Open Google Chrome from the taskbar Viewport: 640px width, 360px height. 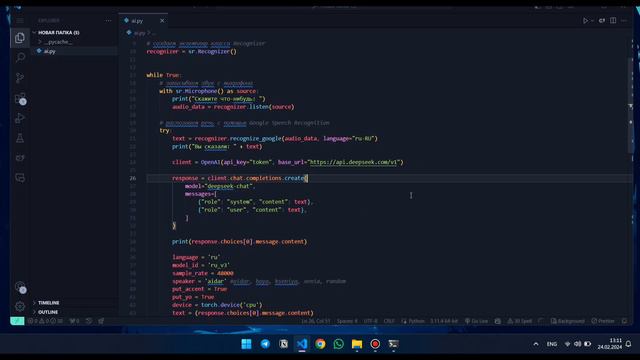pos(320,344)
